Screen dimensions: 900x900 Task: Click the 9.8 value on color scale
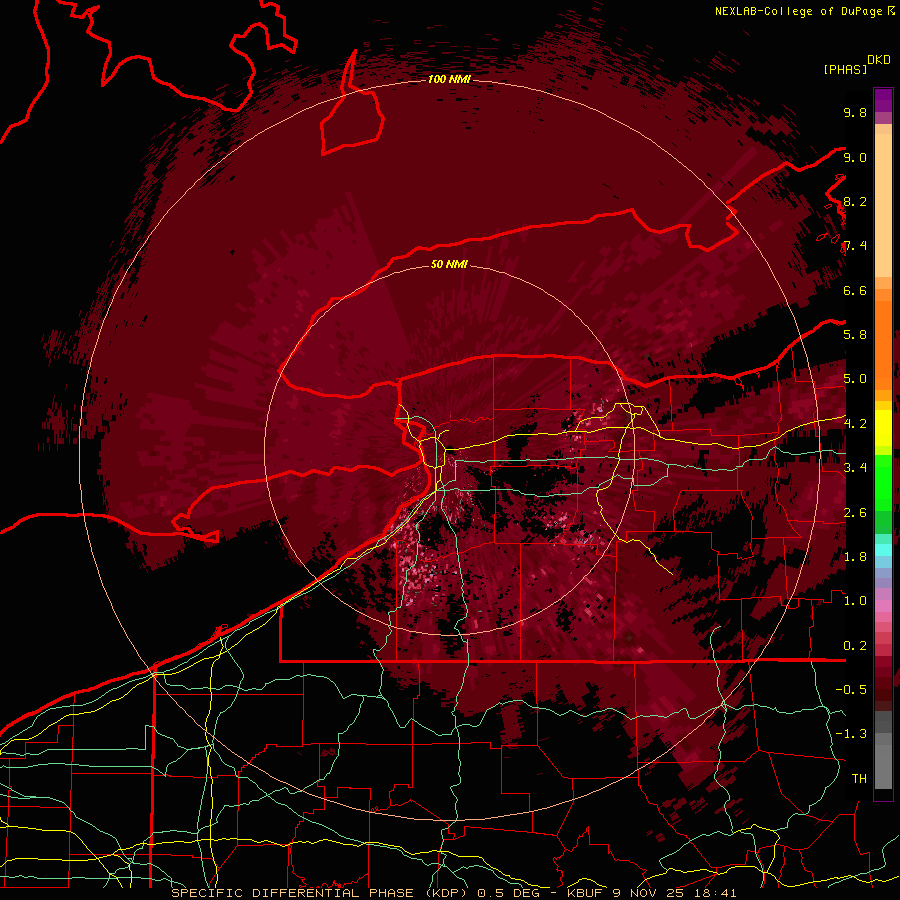855,112
